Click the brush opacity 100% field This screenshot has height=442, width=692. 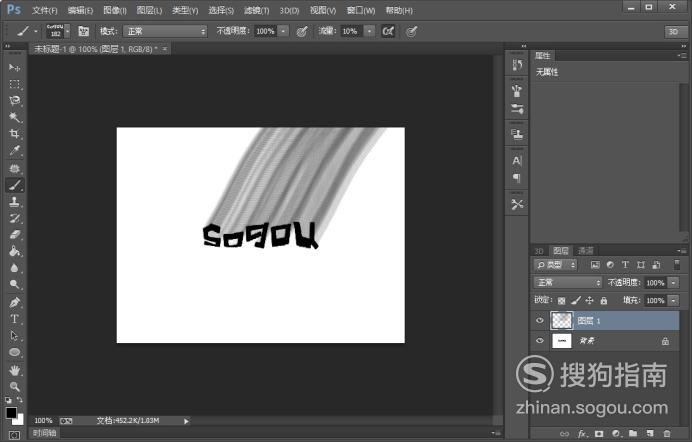(265, 31)
